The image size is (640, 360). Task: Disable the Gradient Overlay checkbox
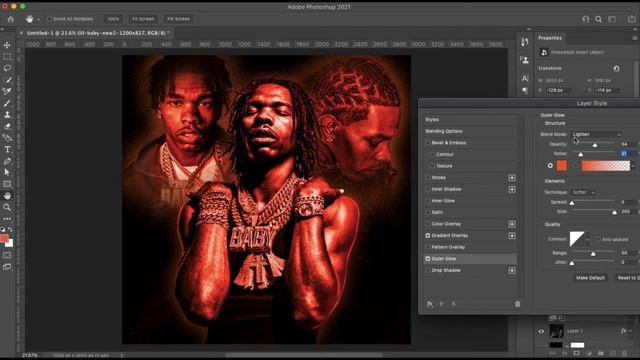pos(428,236)
